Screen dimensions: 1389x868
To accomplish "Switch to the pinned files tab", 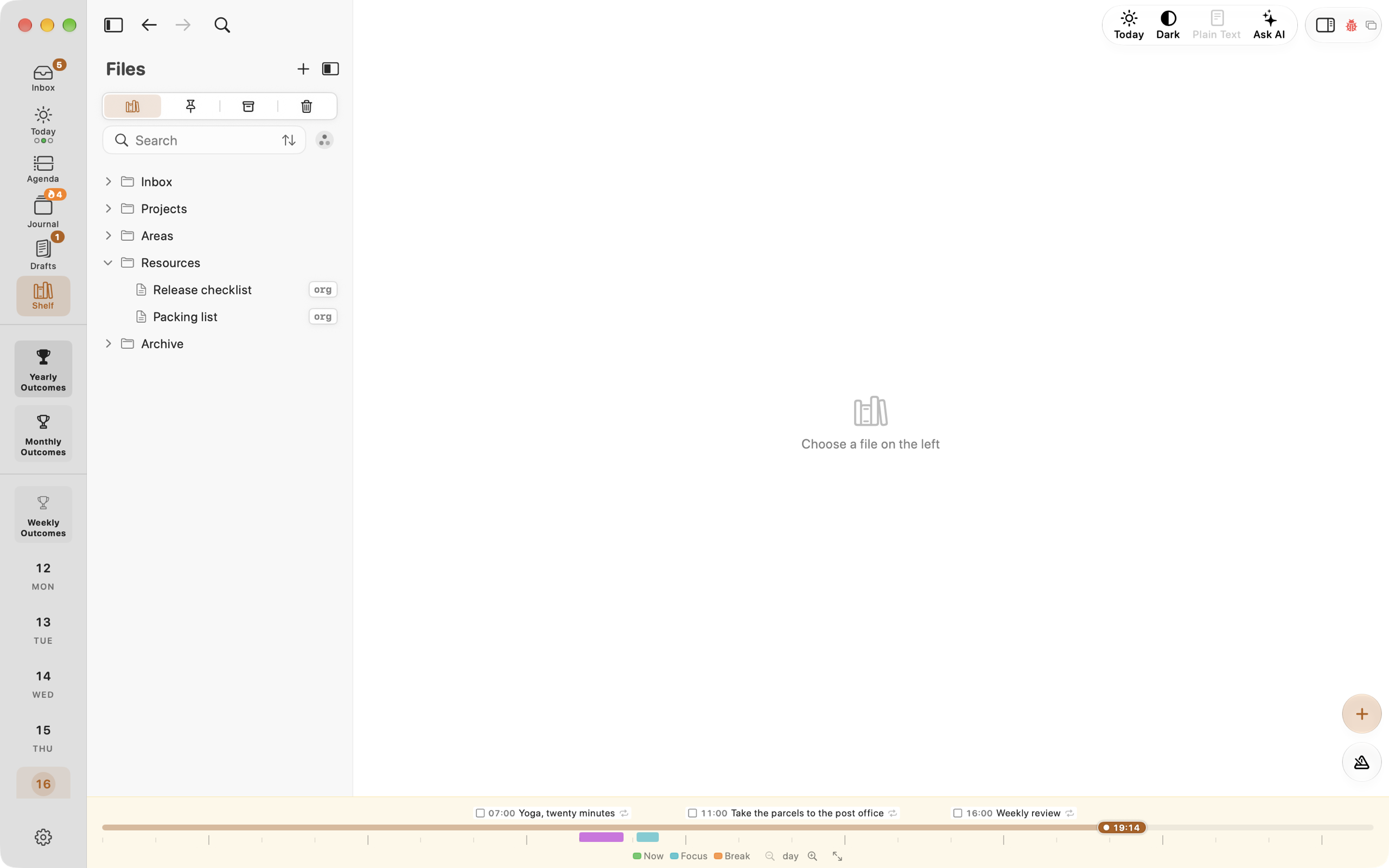I will [x=190, y=106].
